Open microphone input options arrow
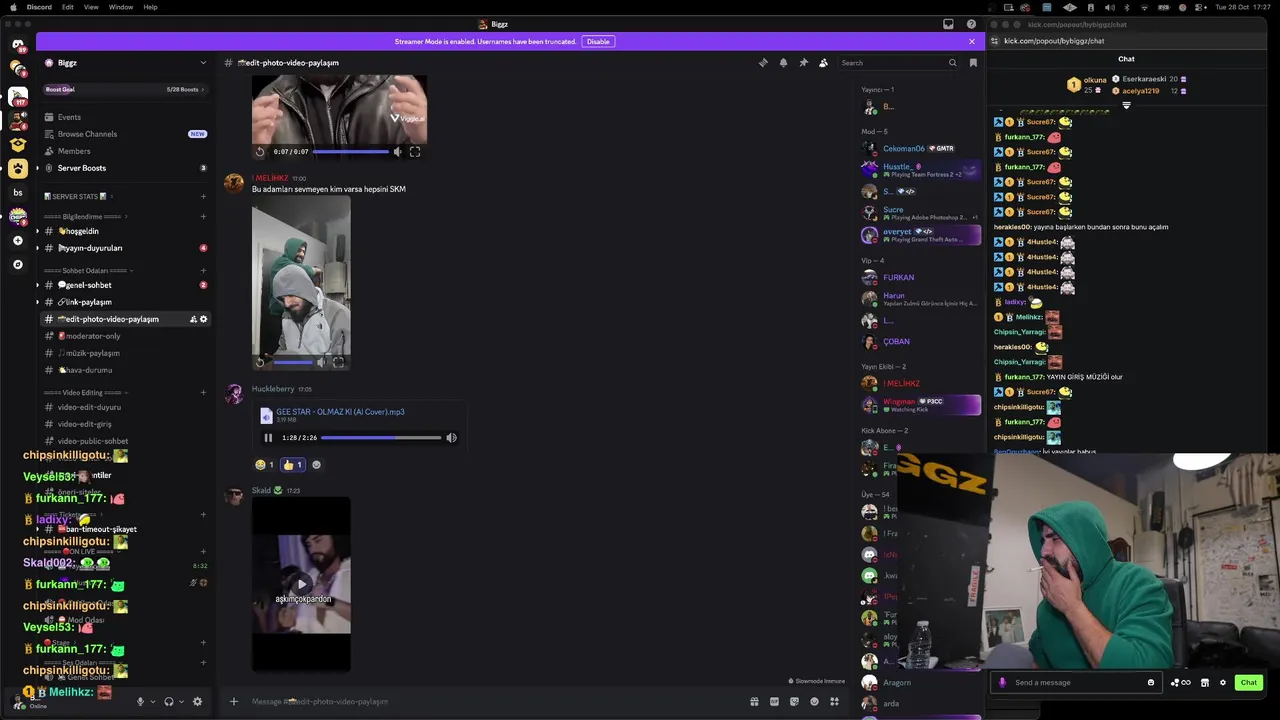This screenshot has width=1280, height=720. (152, 701)
